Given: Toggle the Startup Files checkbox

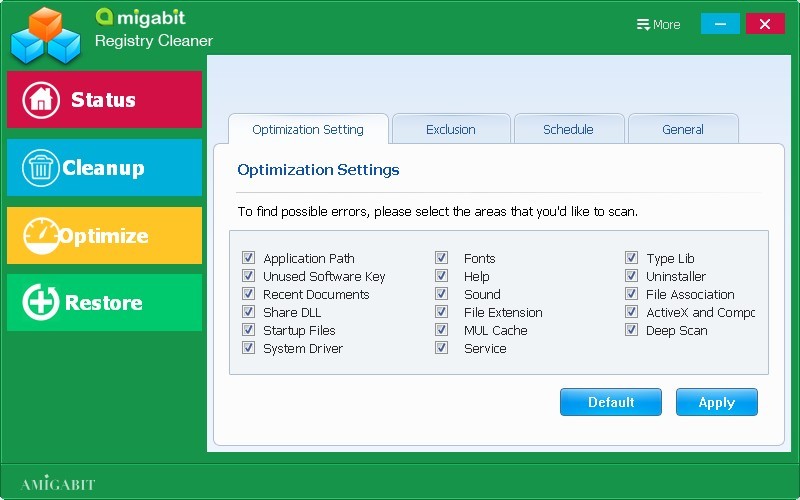Looking at the screenshot, I should [x=248, y=330].
